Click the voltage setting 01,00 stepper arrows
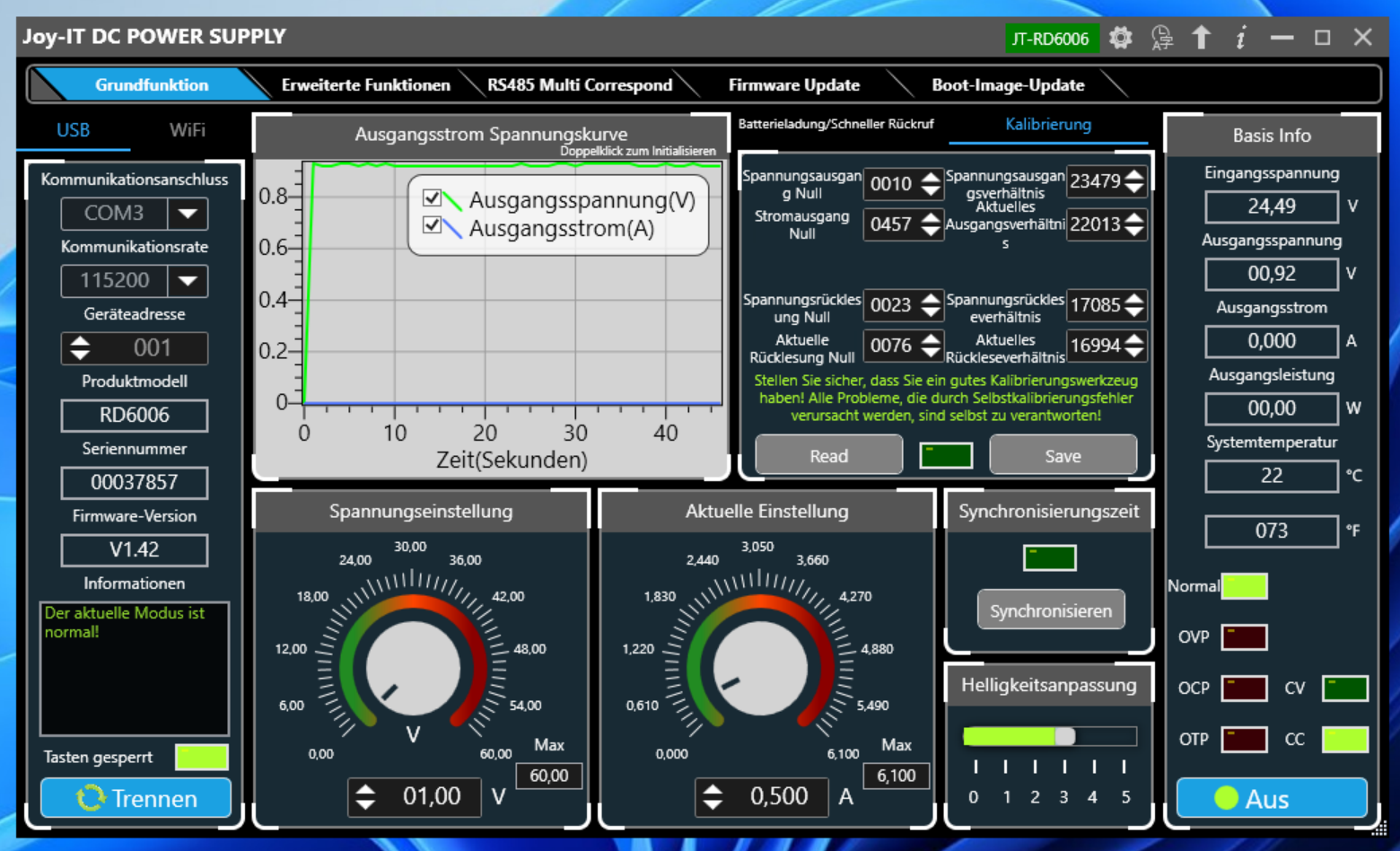The height and width of the screenshot is (851, 1400). click(x=365, y=796)
